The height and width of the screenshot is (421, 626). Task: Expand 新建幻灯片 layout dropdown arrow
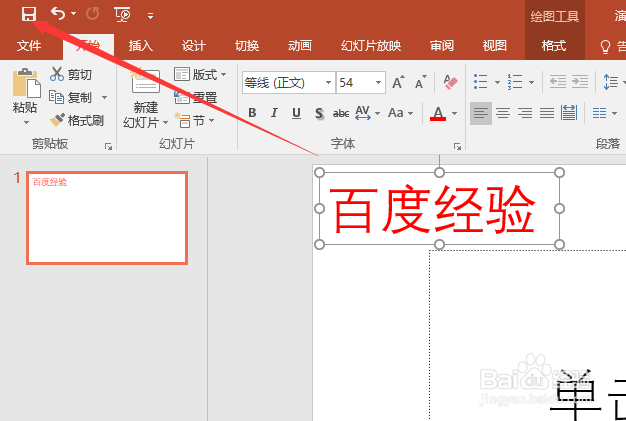coord(165,123)
